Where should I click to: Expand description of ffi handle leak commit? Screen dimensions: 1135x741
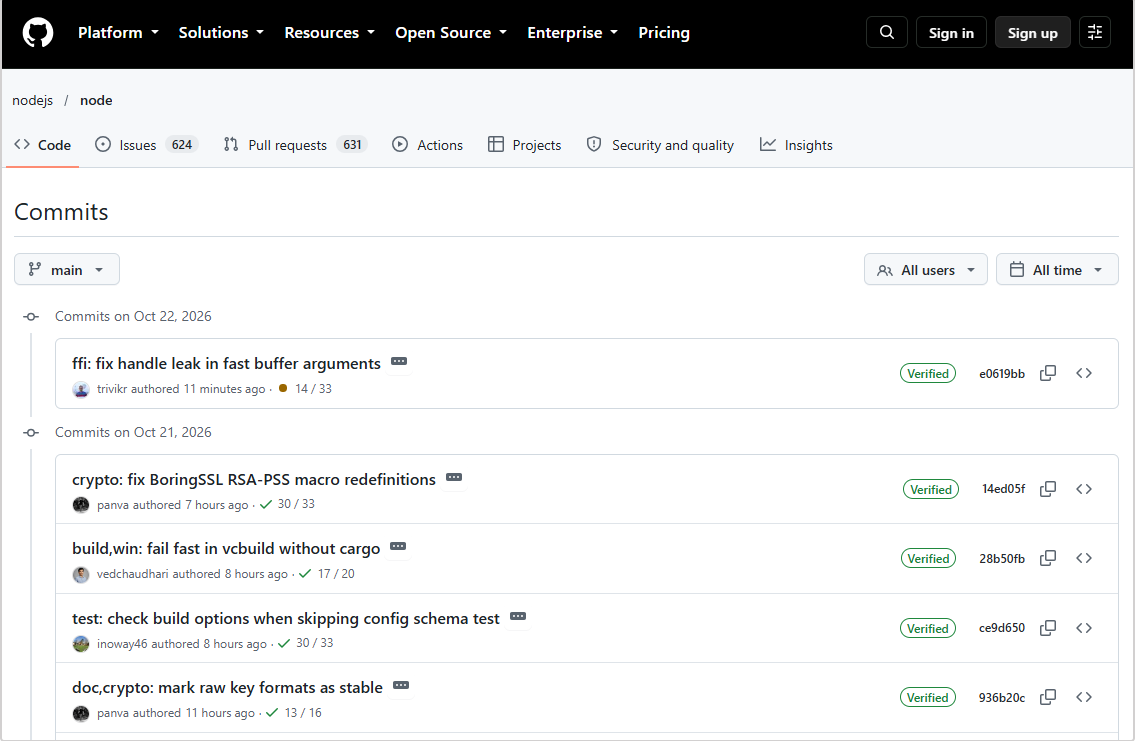point(399,361)
